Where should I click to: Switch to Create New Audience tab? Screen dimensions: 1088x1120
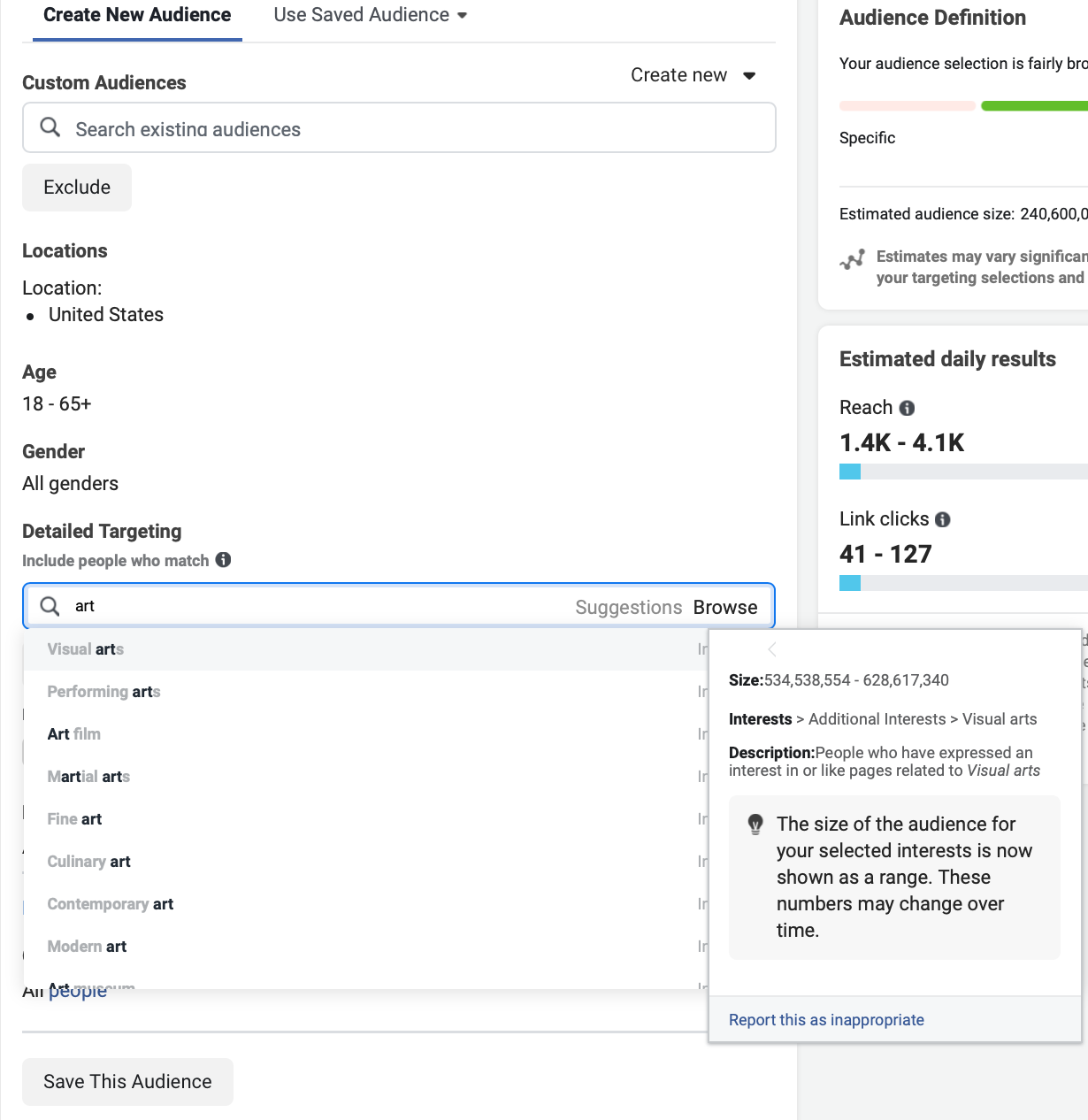[x=137, y=15]
